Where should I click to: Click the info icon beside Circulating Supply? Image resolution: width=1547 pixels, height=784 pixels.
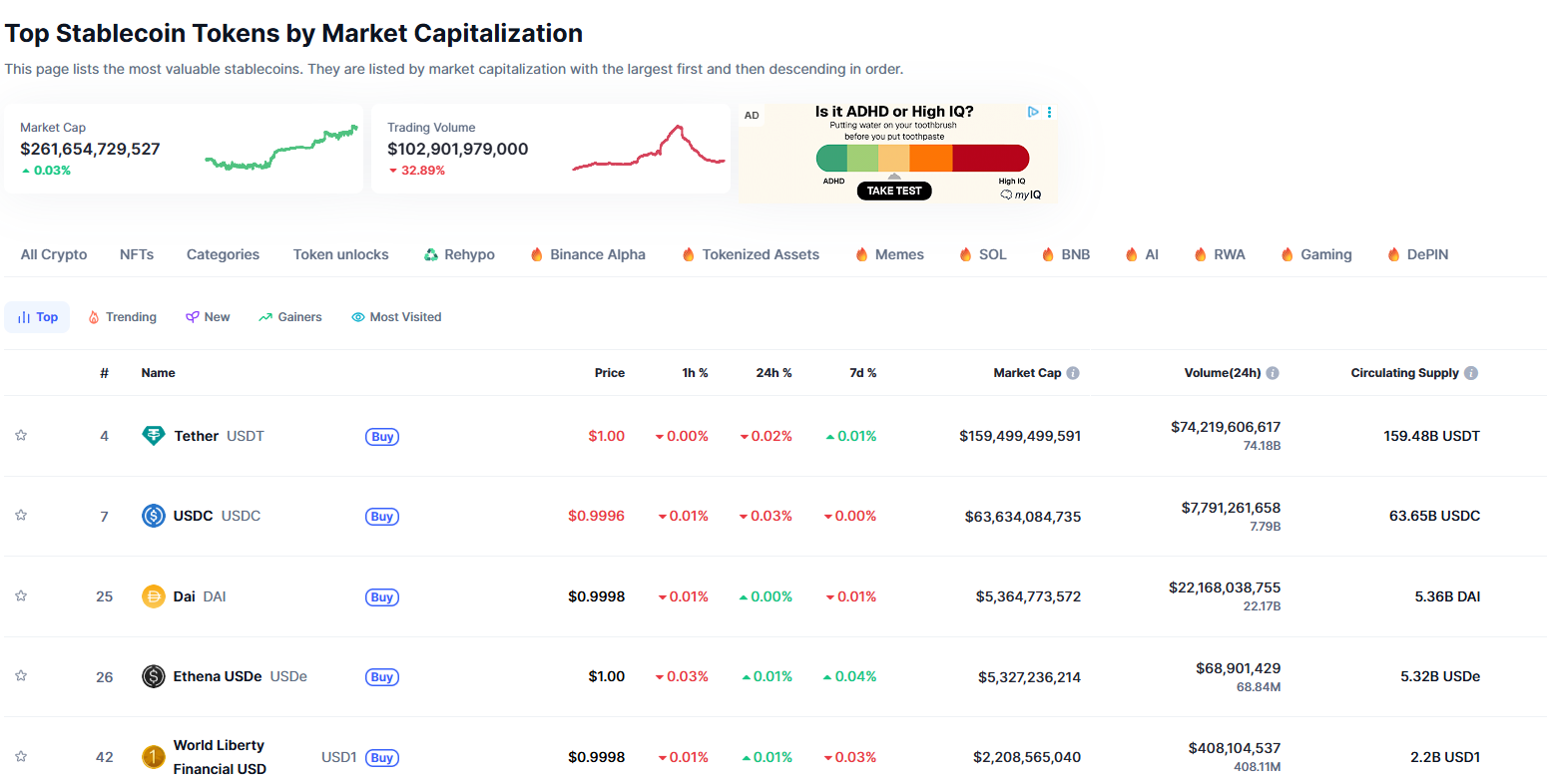pos(1471,373)
